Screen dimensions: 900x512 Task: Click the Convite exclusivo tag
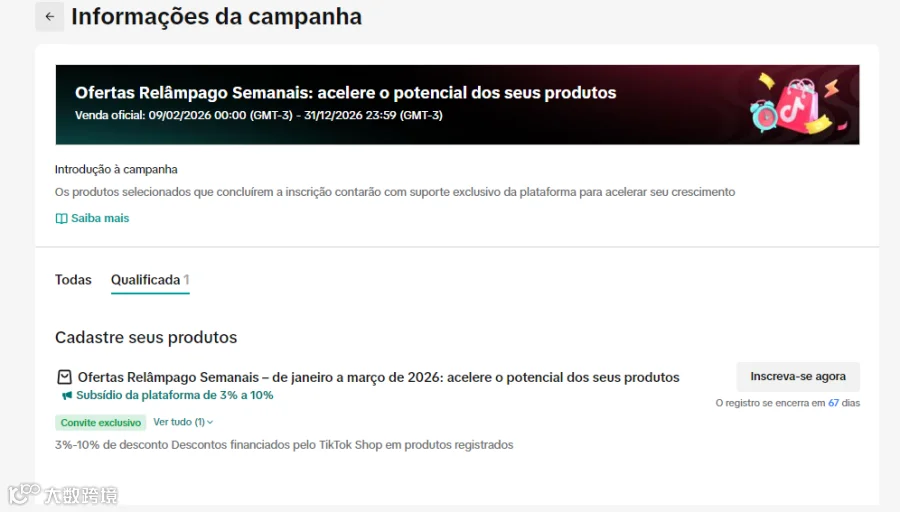(x=100, y=422)
